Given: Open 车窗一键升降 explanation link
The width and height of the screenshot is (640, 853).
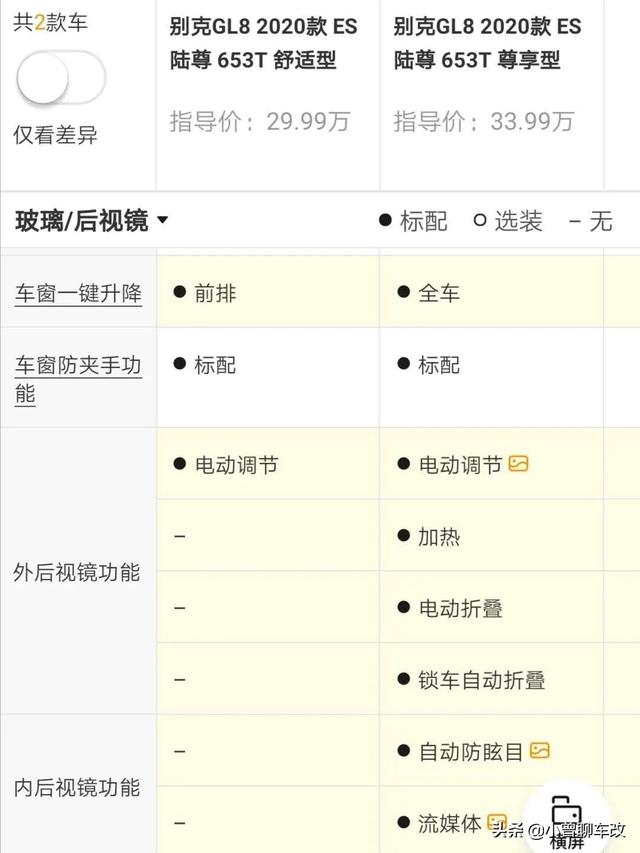Looking at the screenshot, I should pyautogui.click(x=78, y=293).
